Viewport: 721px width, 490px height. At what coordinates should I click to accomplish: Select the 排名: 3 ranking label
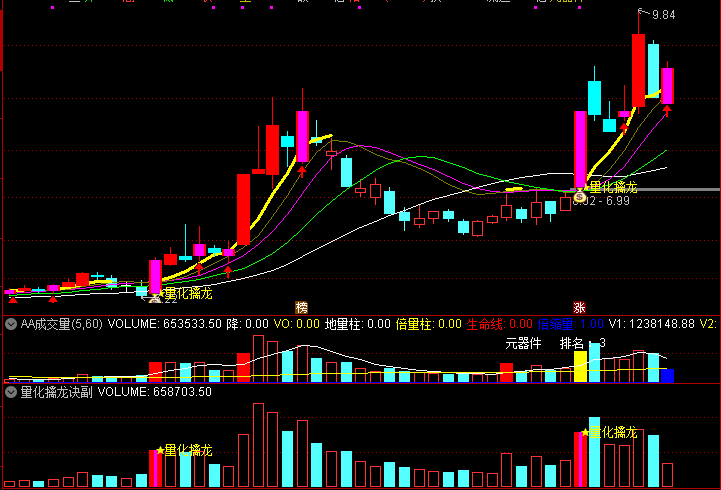click(x=583, y=343)
